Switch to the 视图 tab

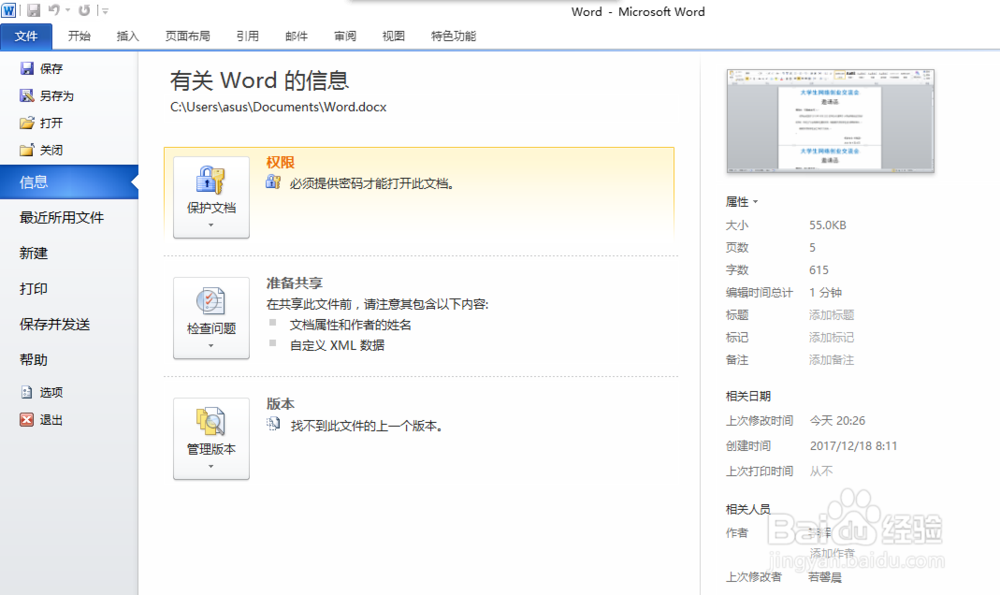coord(393,36)
